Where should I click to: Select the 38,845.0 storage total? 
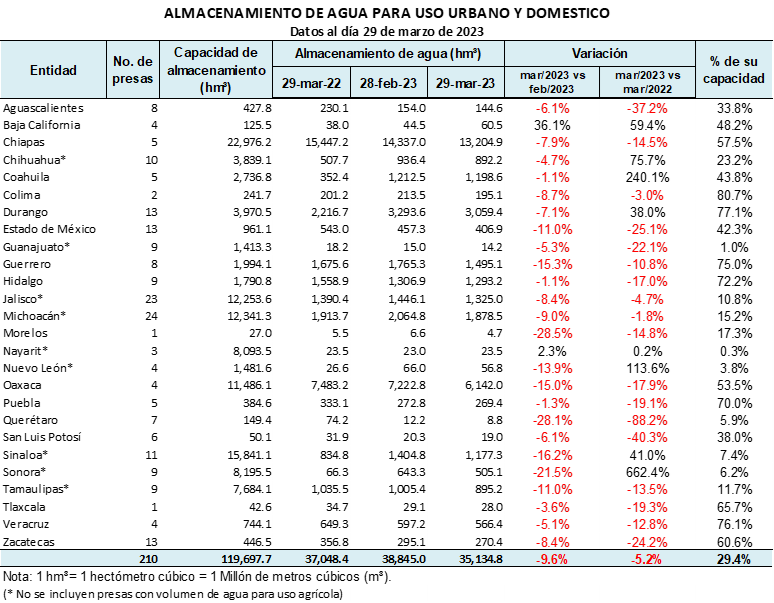(x=404, y=559)
